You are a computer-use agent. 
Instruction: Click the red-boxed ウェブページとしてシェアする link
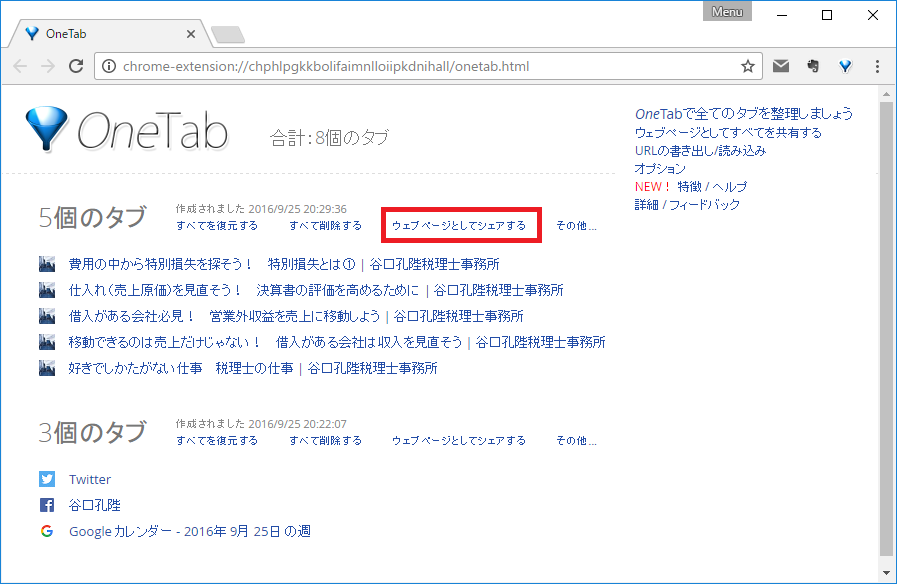pyautogui.click(x=459, y=226)
